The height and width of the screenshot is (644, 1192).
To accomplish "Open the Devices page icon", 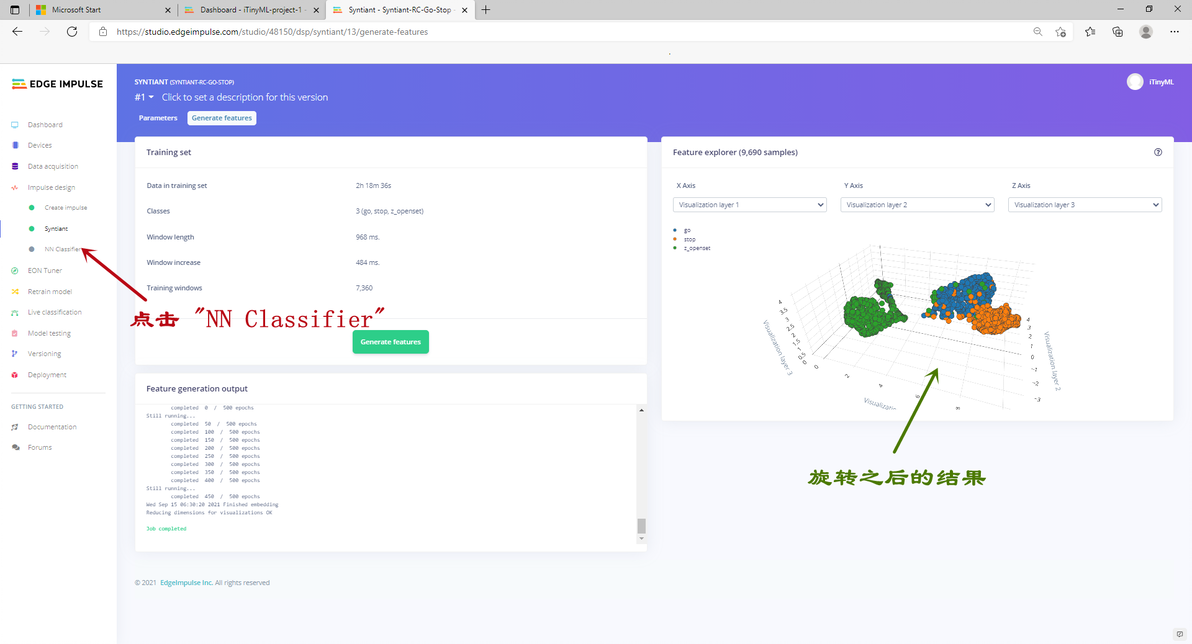I will 15,145.
